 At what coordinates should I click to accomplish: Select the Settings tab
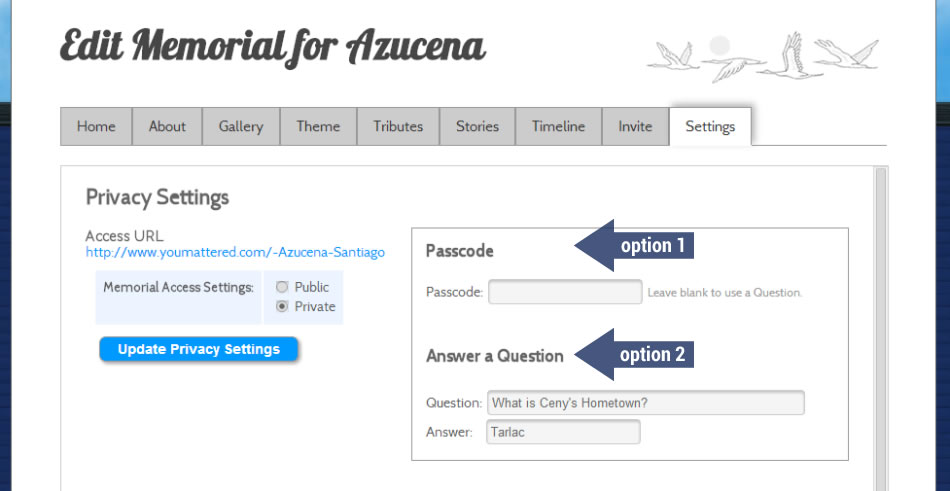[710, 127]
